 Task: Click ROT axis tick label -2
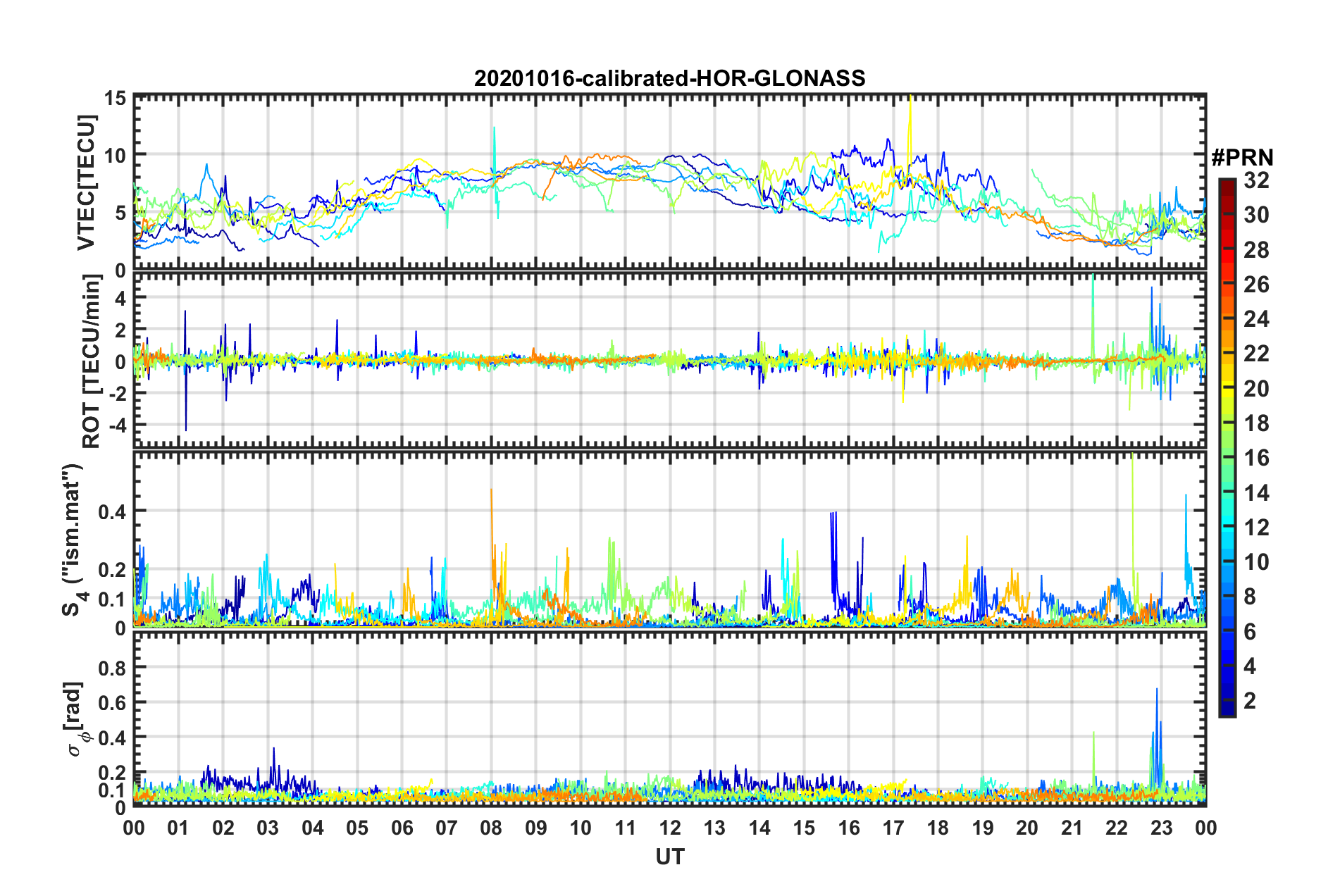(117, 394)
